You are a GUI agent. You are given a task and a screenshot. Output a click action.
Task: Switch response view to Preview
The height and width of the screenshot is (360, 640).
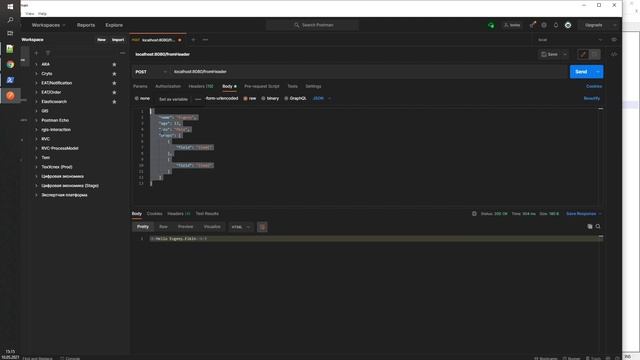tap(185, 227)
